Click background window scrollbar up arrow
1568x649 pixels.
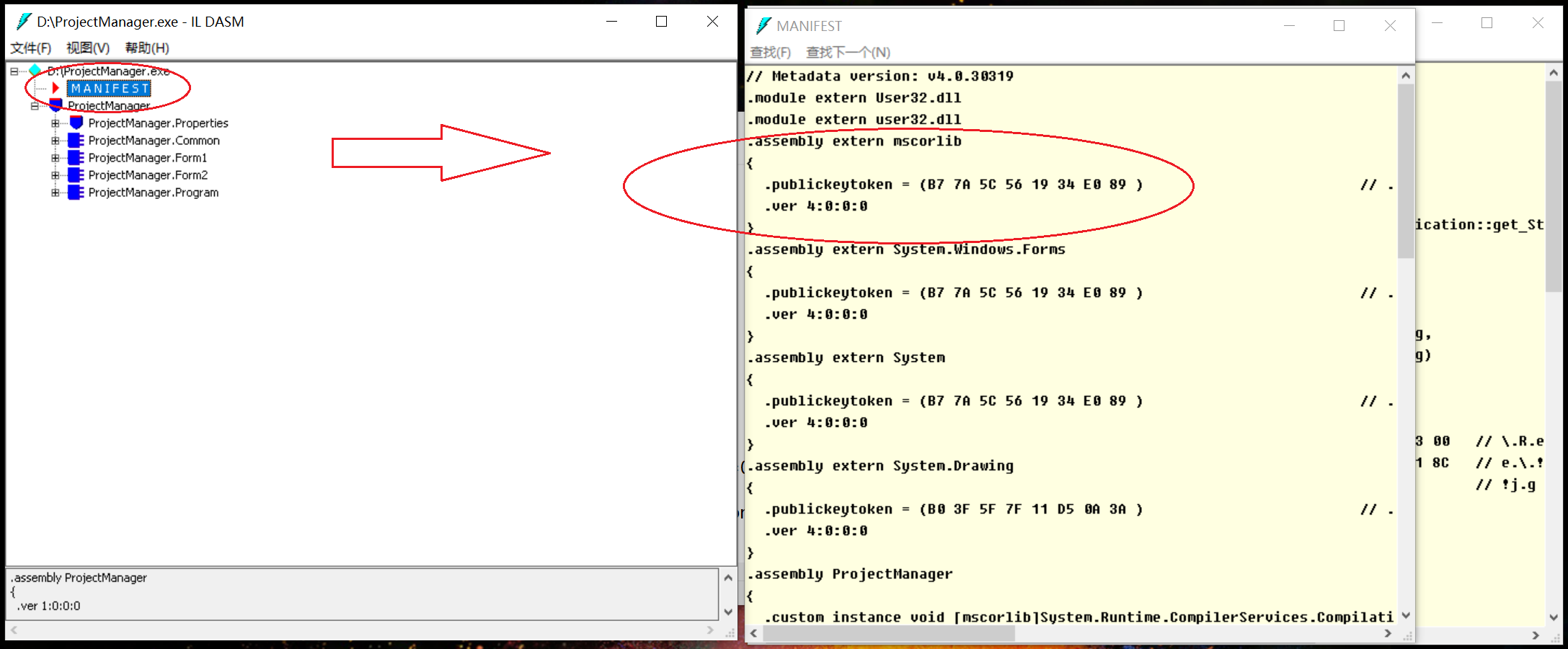(1554, 73)
